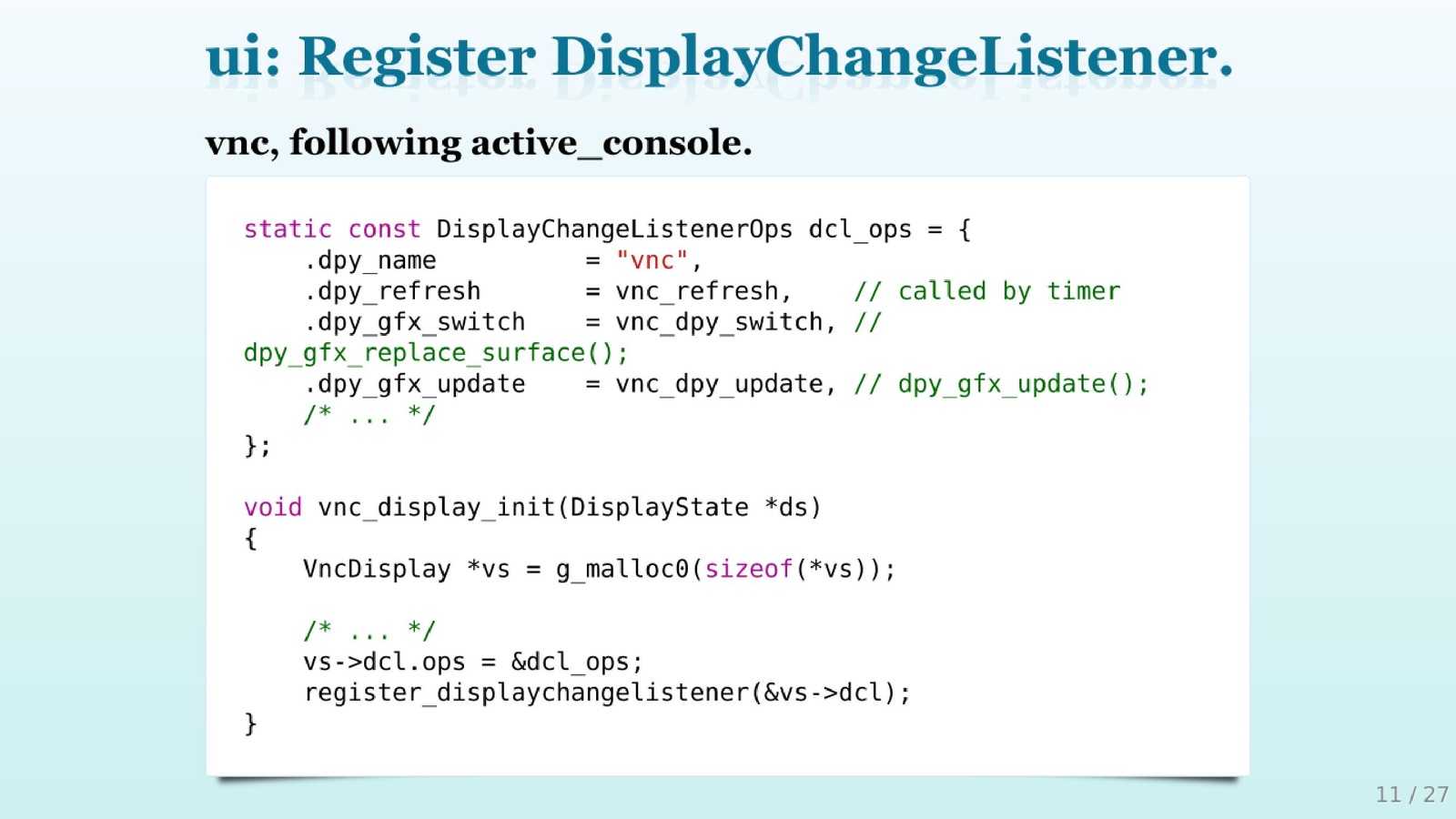Screen dimensions: 1456x819
Task: Click the "sizeof" keyword
Action: click(x=749, y=569)
